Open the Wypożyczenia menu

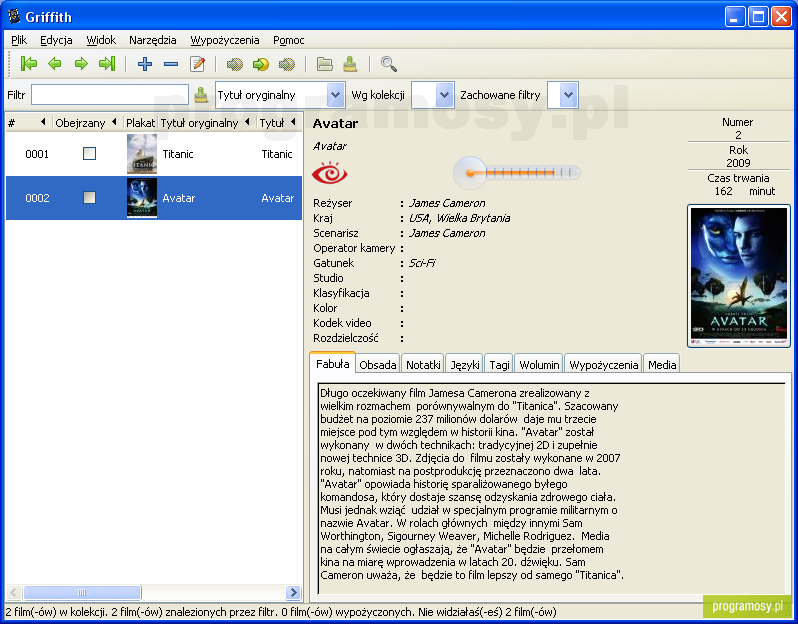pyautogui.click(x=224, y=40)
